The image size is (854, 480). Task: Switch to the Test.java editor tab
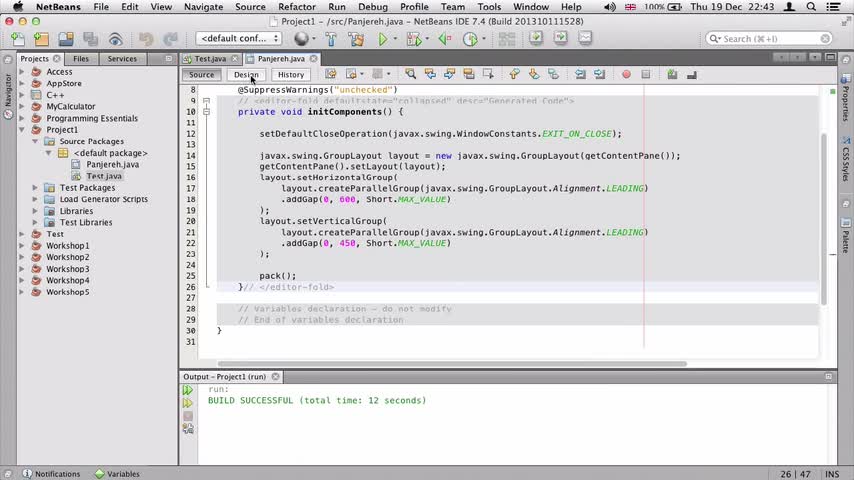[x=210, y=58]
